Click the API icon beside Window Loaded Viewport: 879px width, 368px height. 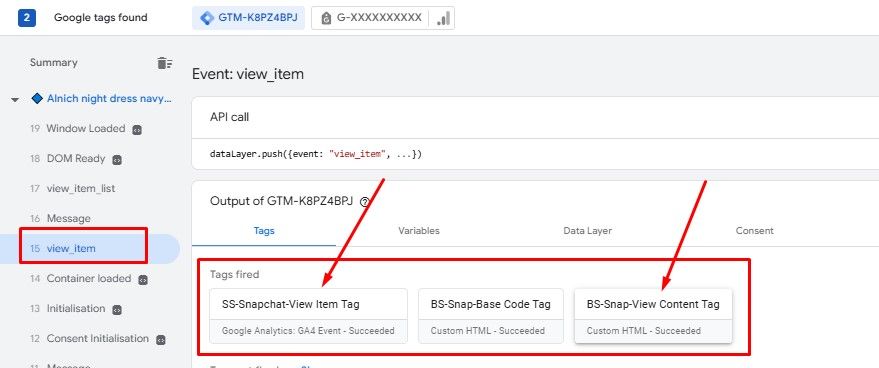(136, 130)
